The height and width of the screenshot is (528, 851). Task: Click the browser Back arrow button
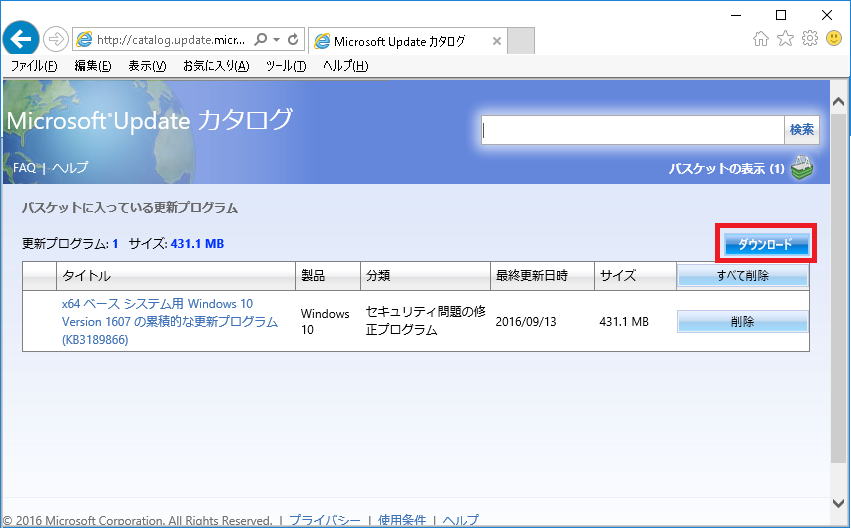pos(22,40)
